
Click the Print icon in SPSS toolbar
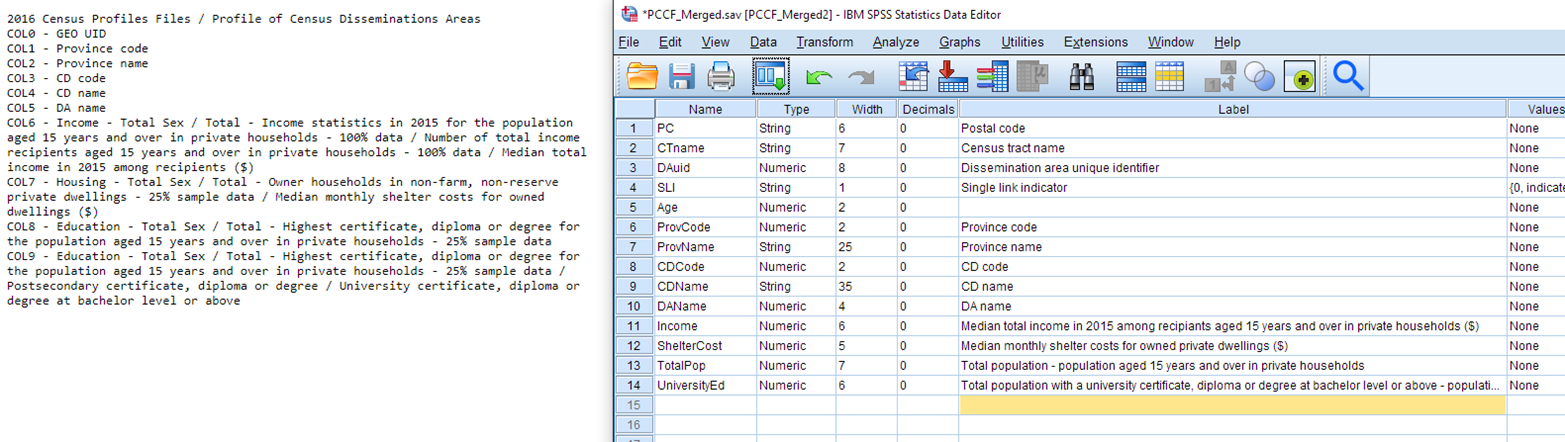pyautogui.click(x=722, y=76)
